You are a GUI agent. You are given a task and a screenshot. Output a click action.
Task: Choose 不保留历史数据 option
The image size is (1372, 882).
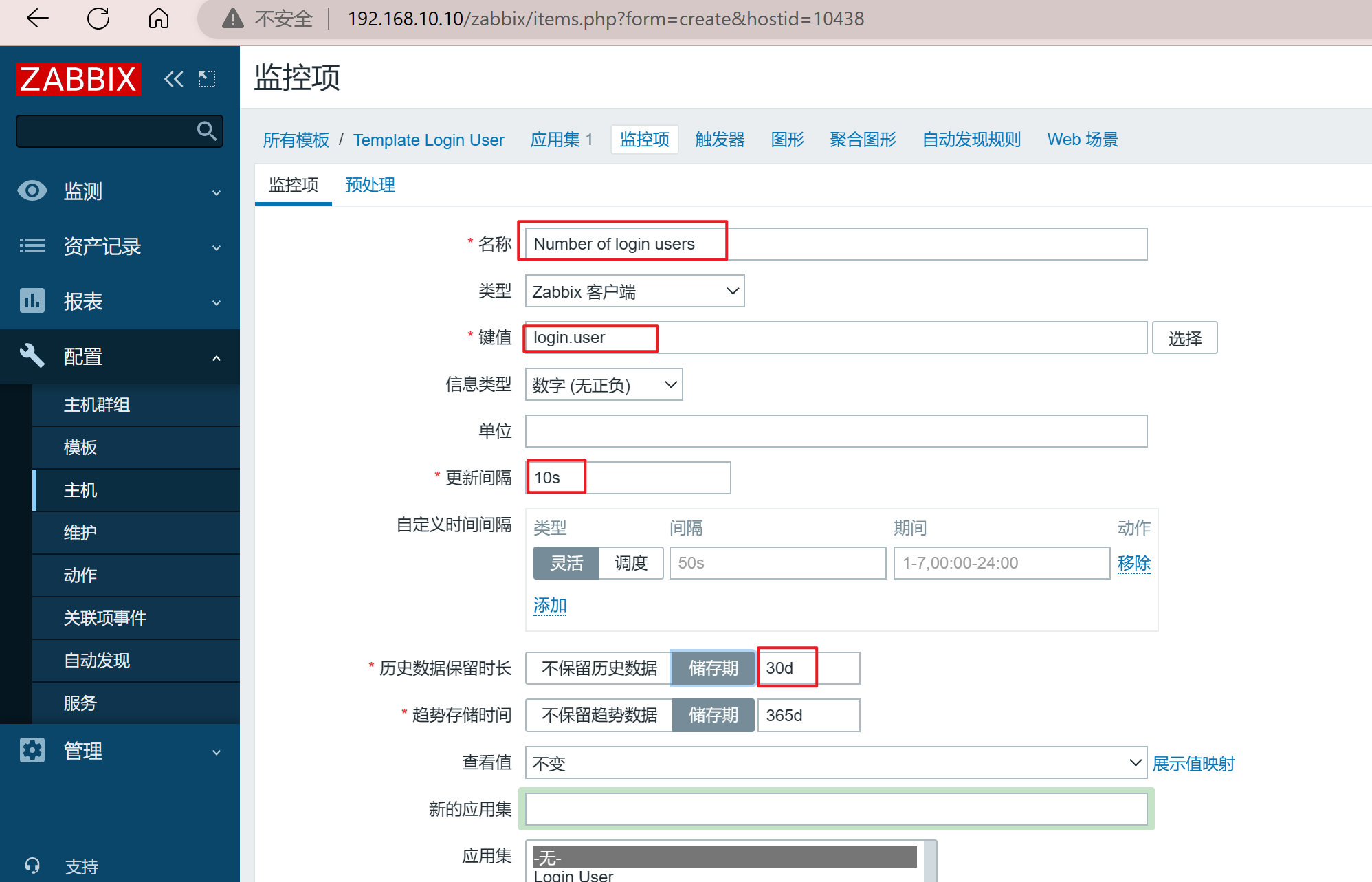(599, 668)
